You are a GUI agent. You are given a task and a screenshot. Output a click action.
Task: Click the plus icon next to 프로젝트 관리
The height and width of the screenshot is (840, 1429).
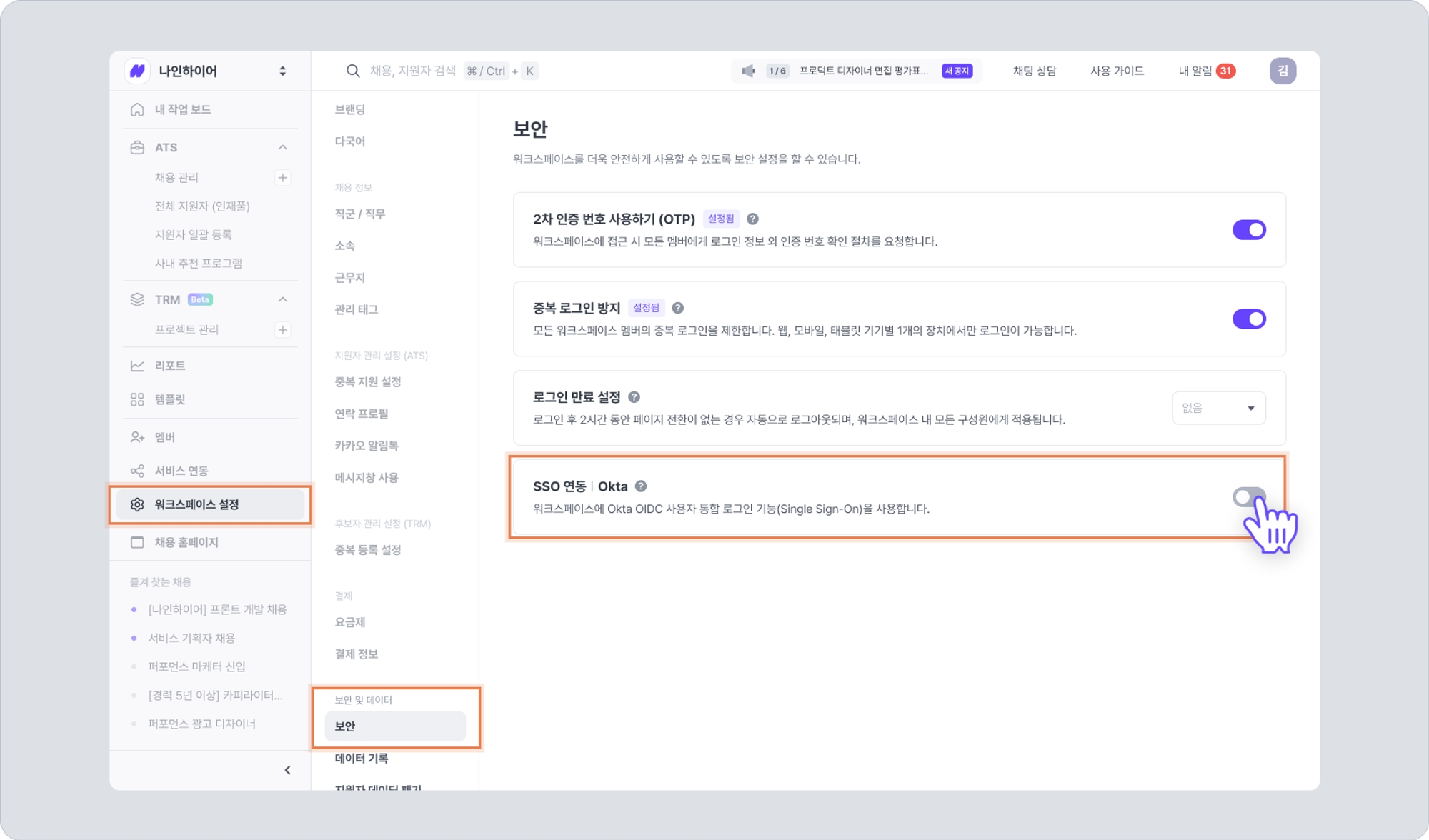(283, 330)
